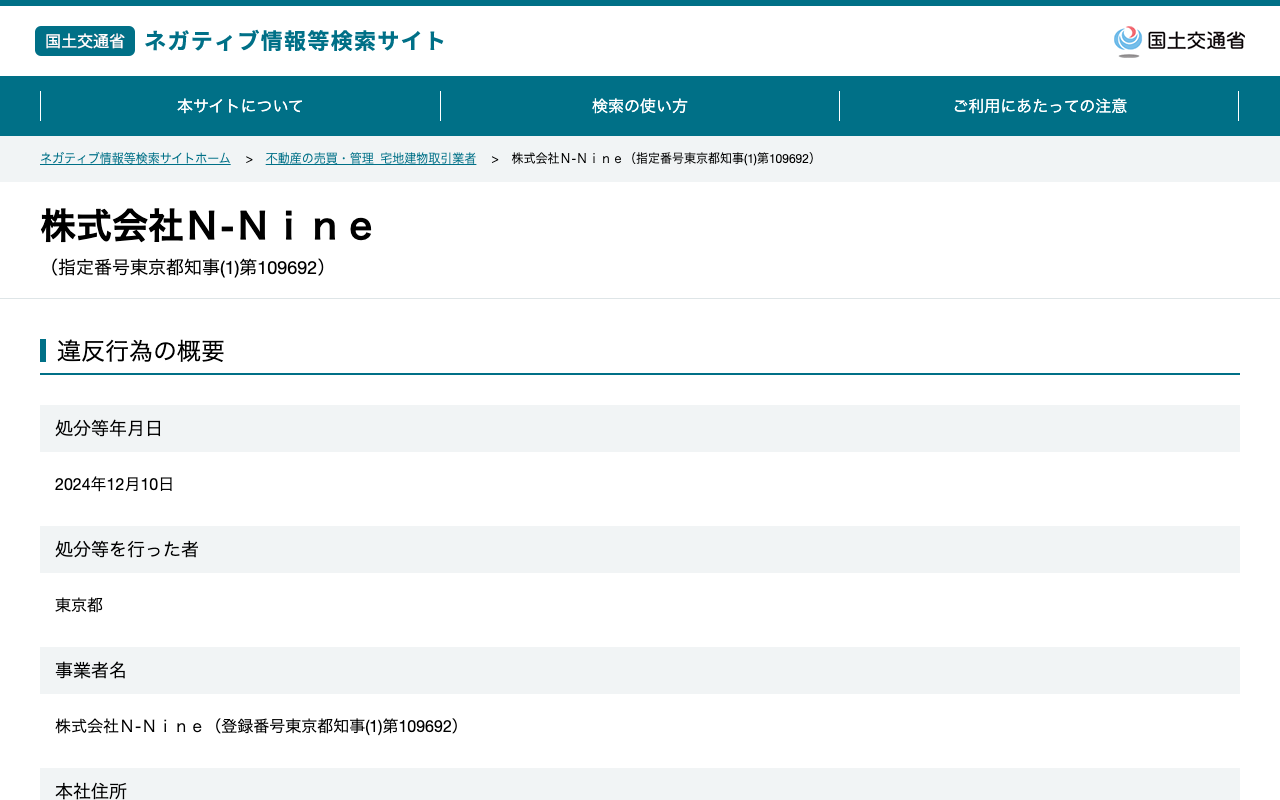Follow the ネガティブ情報等検索サイトホーム breadcrumb link
The image size is (1280, 800).
click(x=135, y=159)
